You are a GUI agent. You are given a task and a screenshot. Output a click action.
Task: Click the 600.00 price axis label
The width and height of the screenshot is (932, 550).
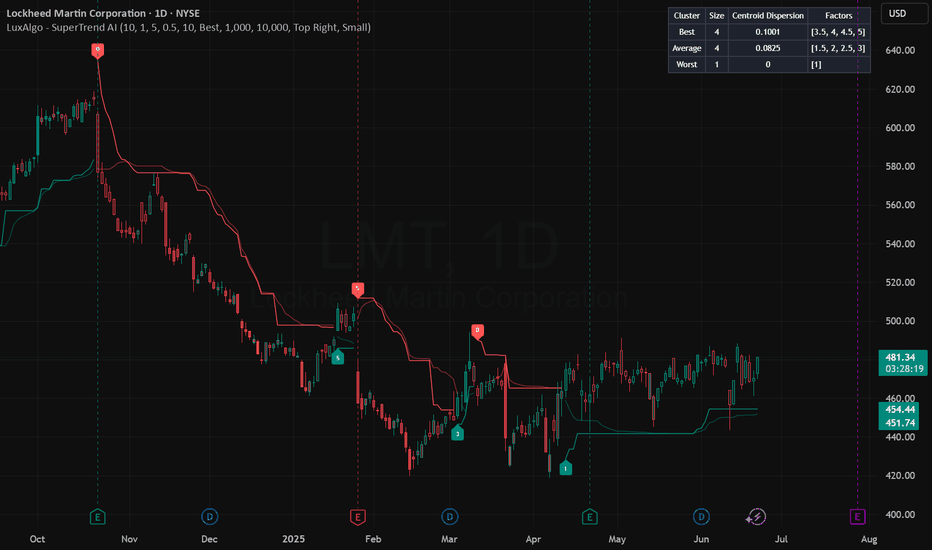900,128
